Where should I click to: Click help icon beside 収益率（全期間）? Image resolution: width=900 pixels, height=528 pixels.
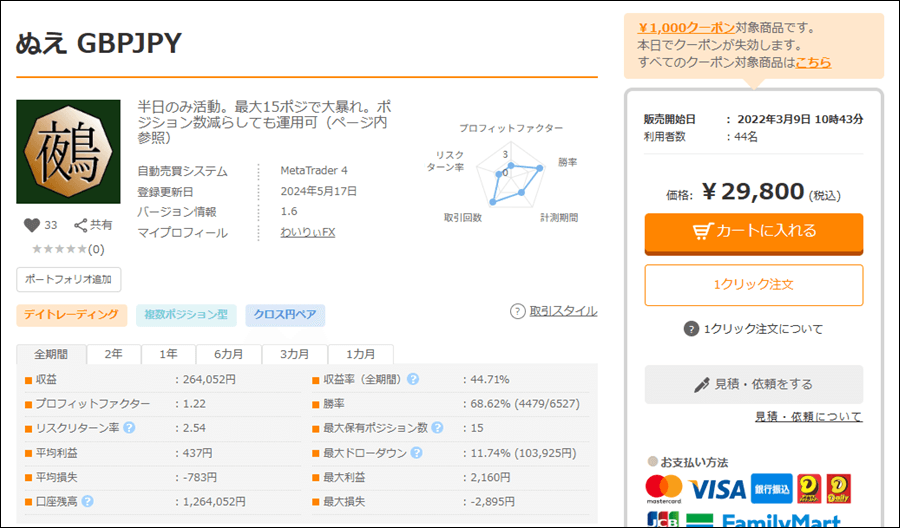coord(412,380)
